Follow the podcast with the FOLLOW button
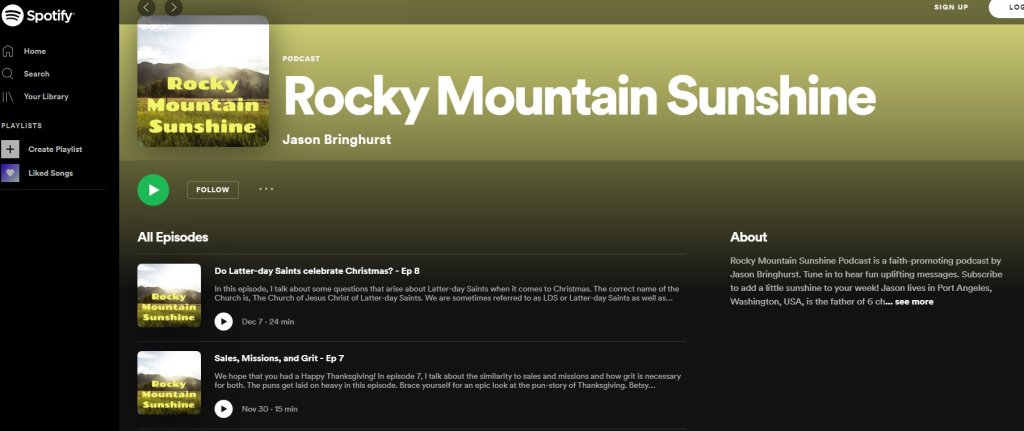 pos(212,189)
